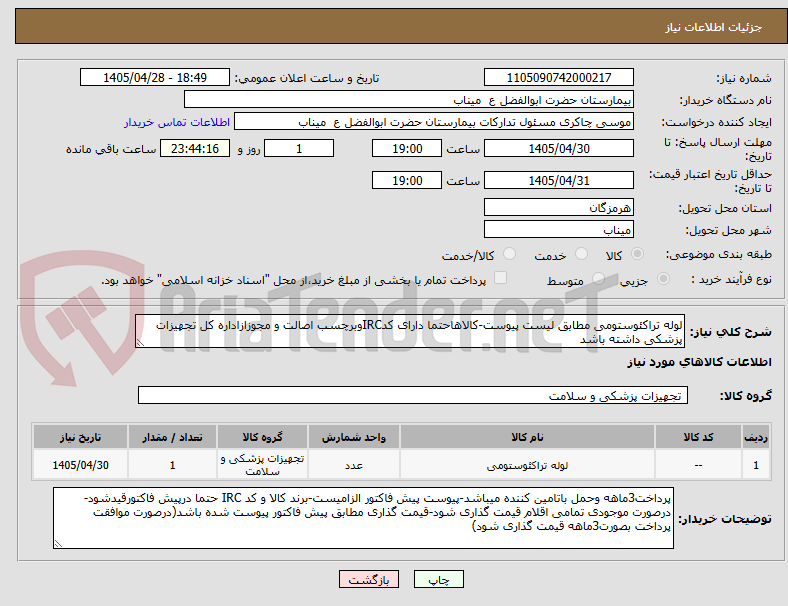Click the واحد شمارش column header
788x606 pixels.
354,437
